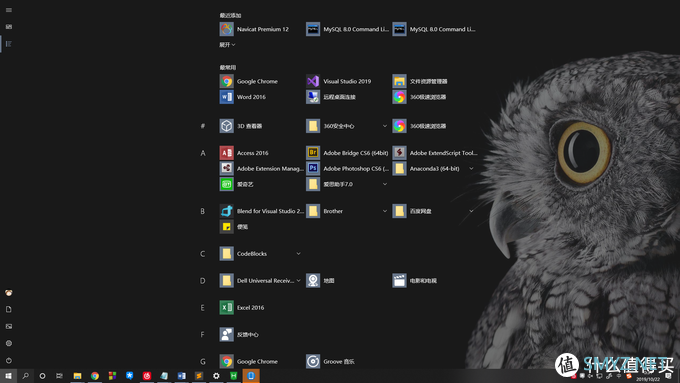The height and width of the screenshot is (383, 680).
Task: Expand the Dell Universal Receiver folder
Action: click(x=298, y=281)
